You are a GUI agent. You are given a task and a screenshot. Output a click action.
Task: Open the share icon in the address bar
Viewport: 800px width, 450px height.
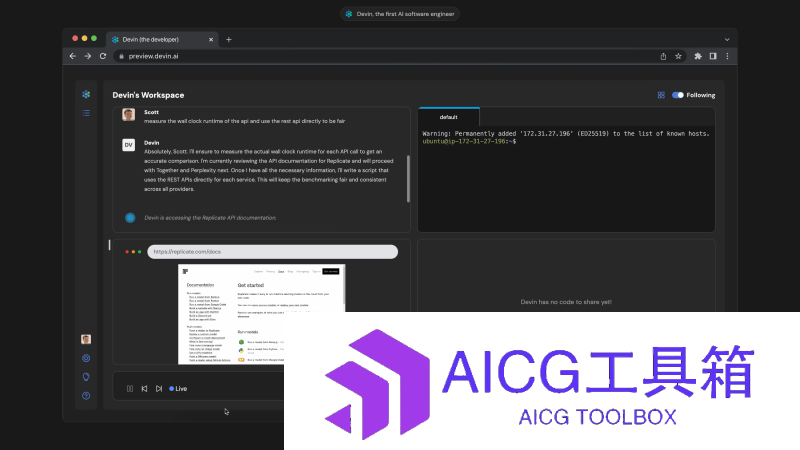click(663, 56)
